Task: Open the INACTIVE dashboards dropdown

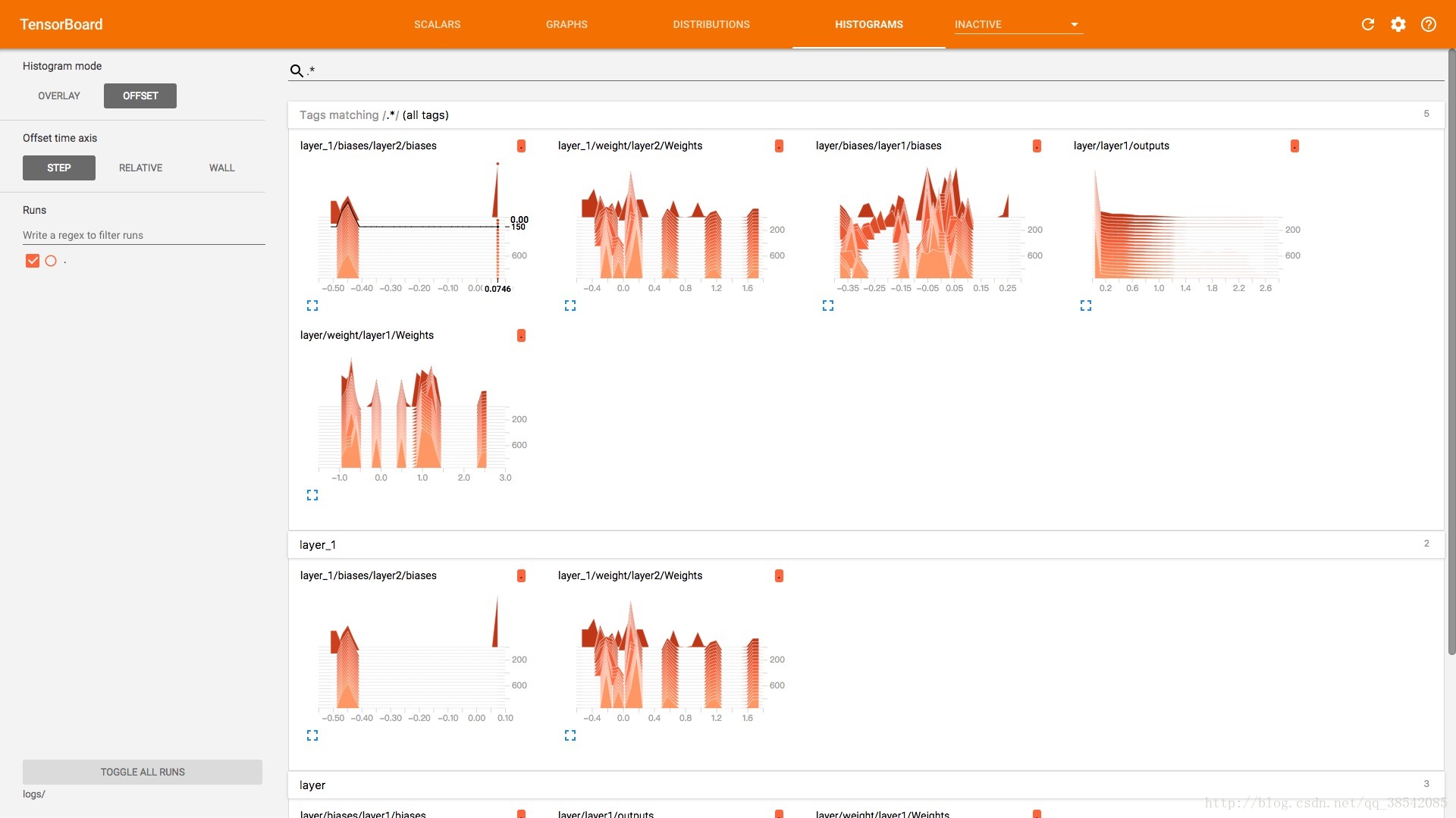Action: [x=1018, y=24]
